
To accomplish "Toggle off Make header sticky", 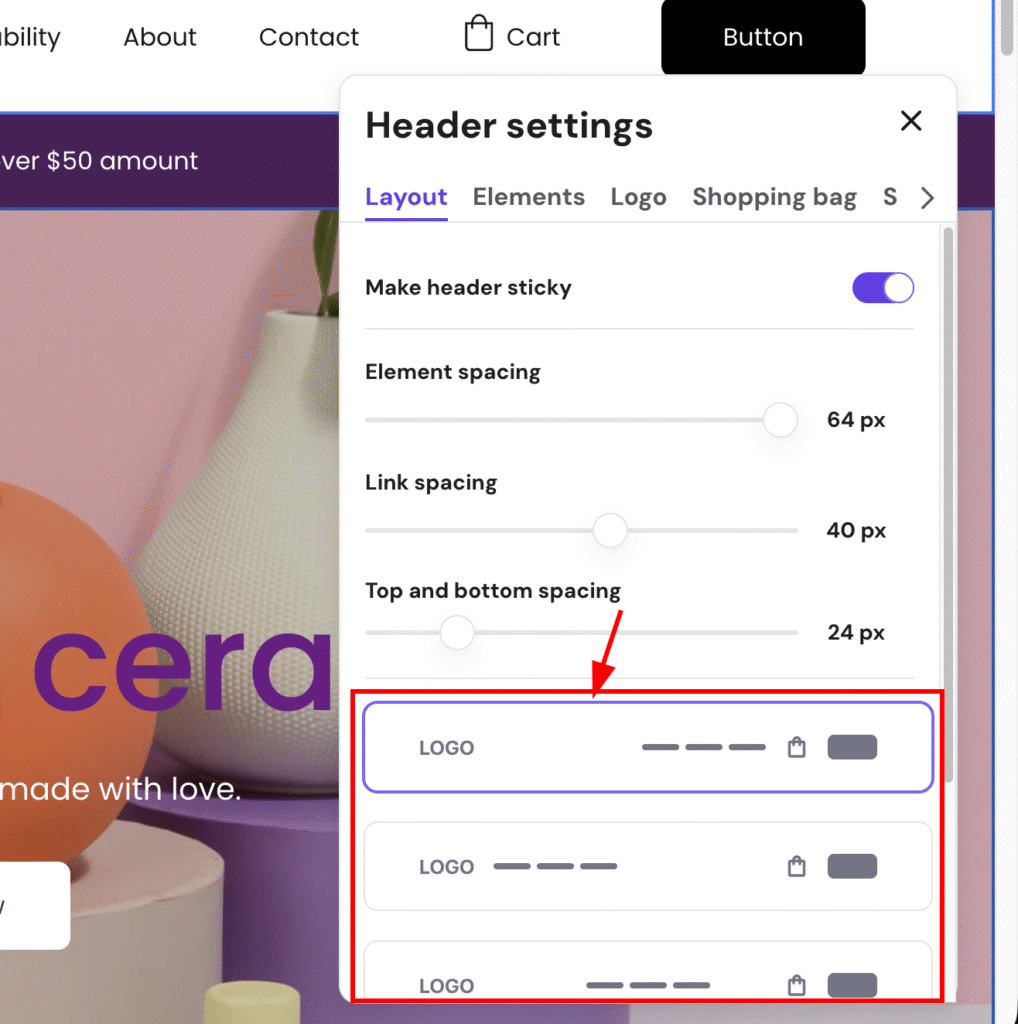I will tap(882, 288).
